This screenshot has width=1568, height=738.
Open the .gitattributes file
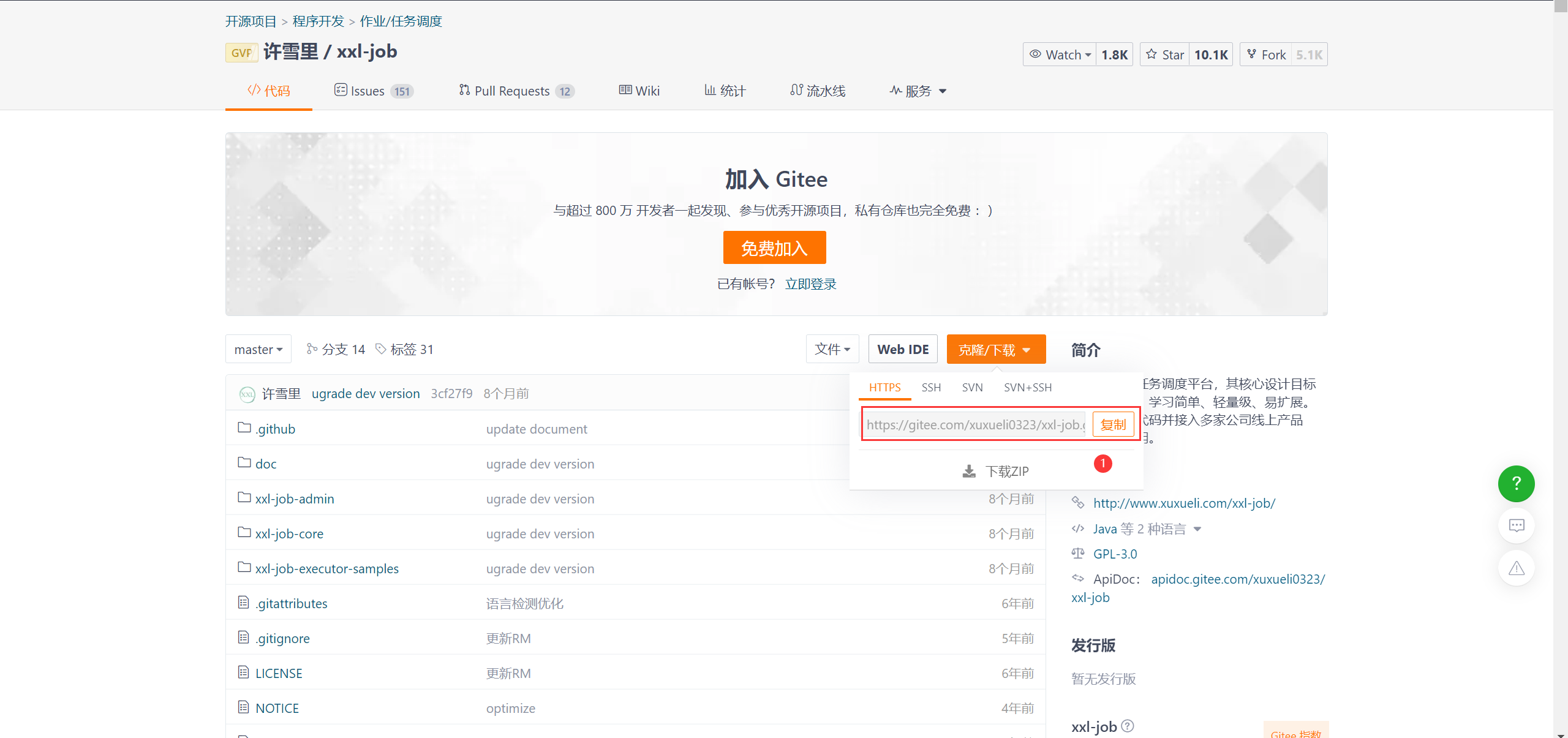(x=292, y=603)
